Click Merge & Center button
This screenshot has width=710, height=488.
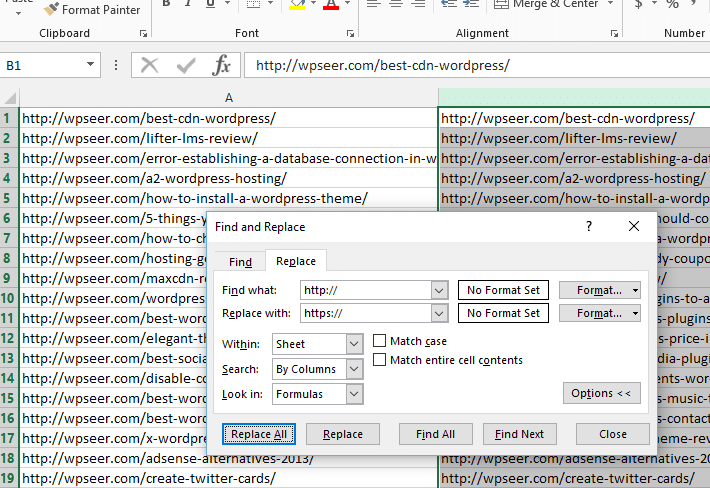point(546,5)
